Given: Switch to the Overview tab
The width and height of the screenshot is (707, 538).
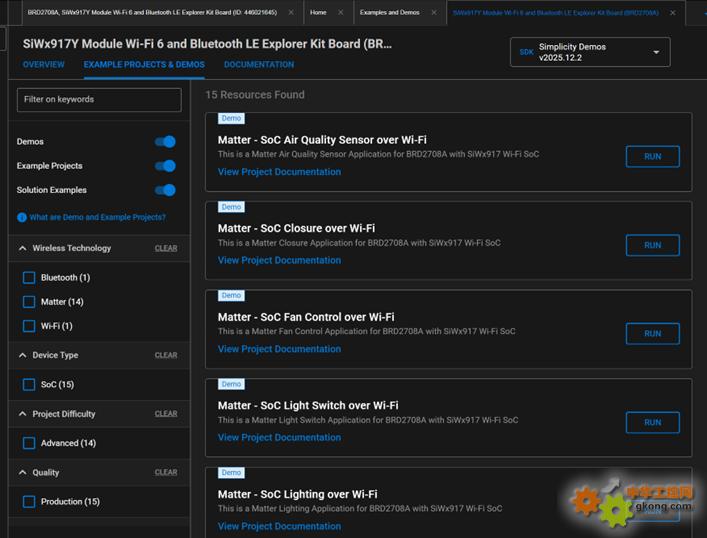Looking at the screenshot, I should coord(43,65).
